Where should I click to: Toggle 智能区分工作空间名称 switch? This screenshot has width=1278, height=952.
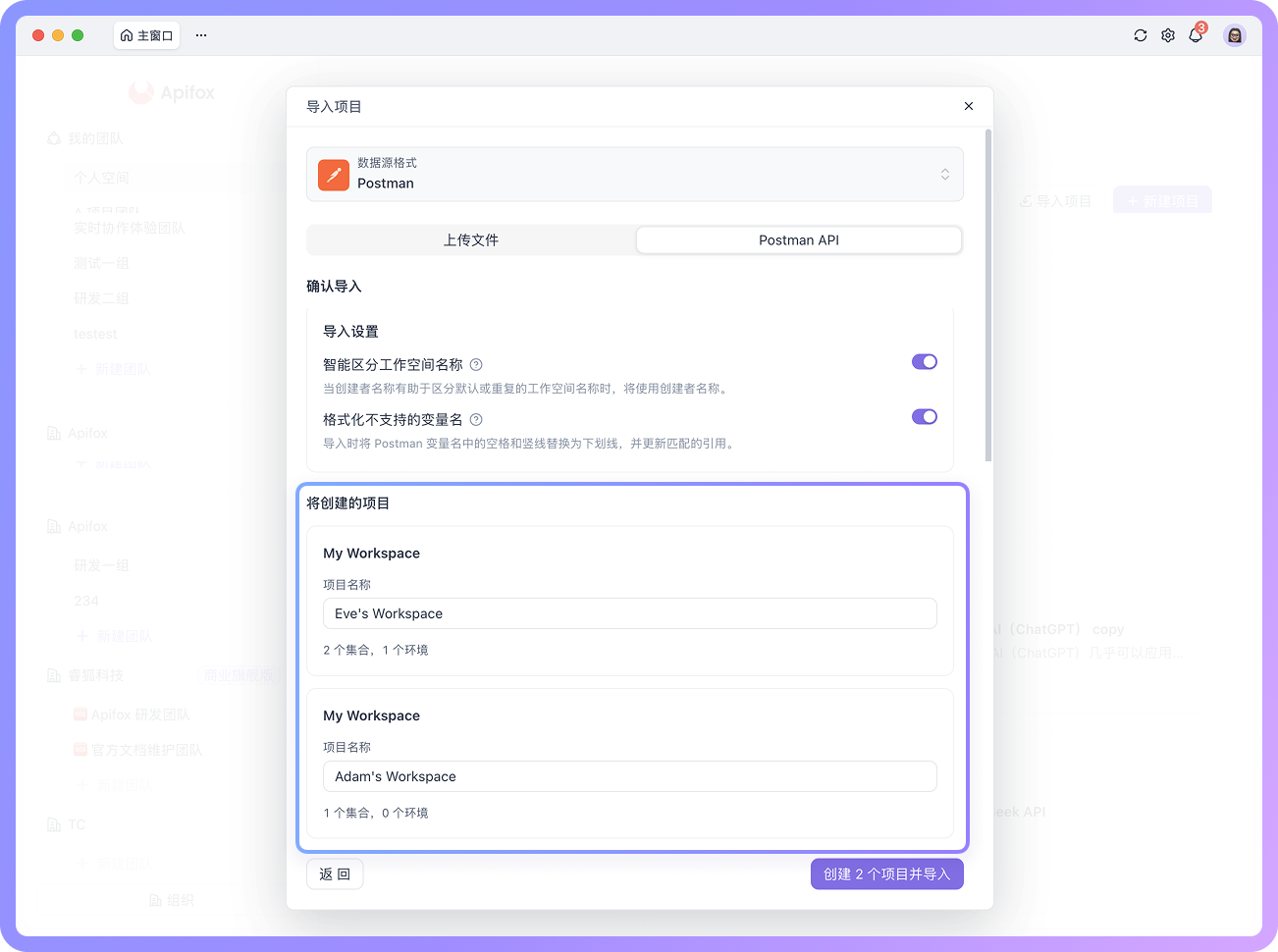[x=925, y=362]
